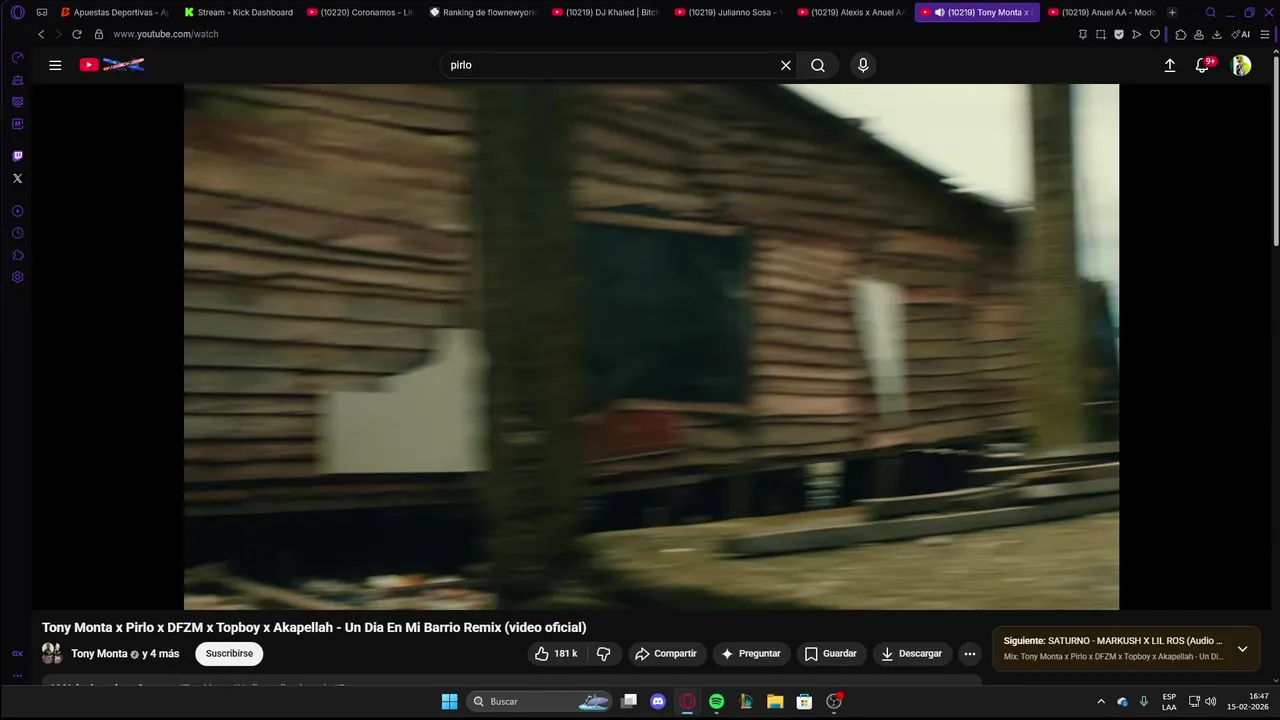Open the YouTube upload/create icon
Screen dimensions: 1280x720
pos(1170,65)
